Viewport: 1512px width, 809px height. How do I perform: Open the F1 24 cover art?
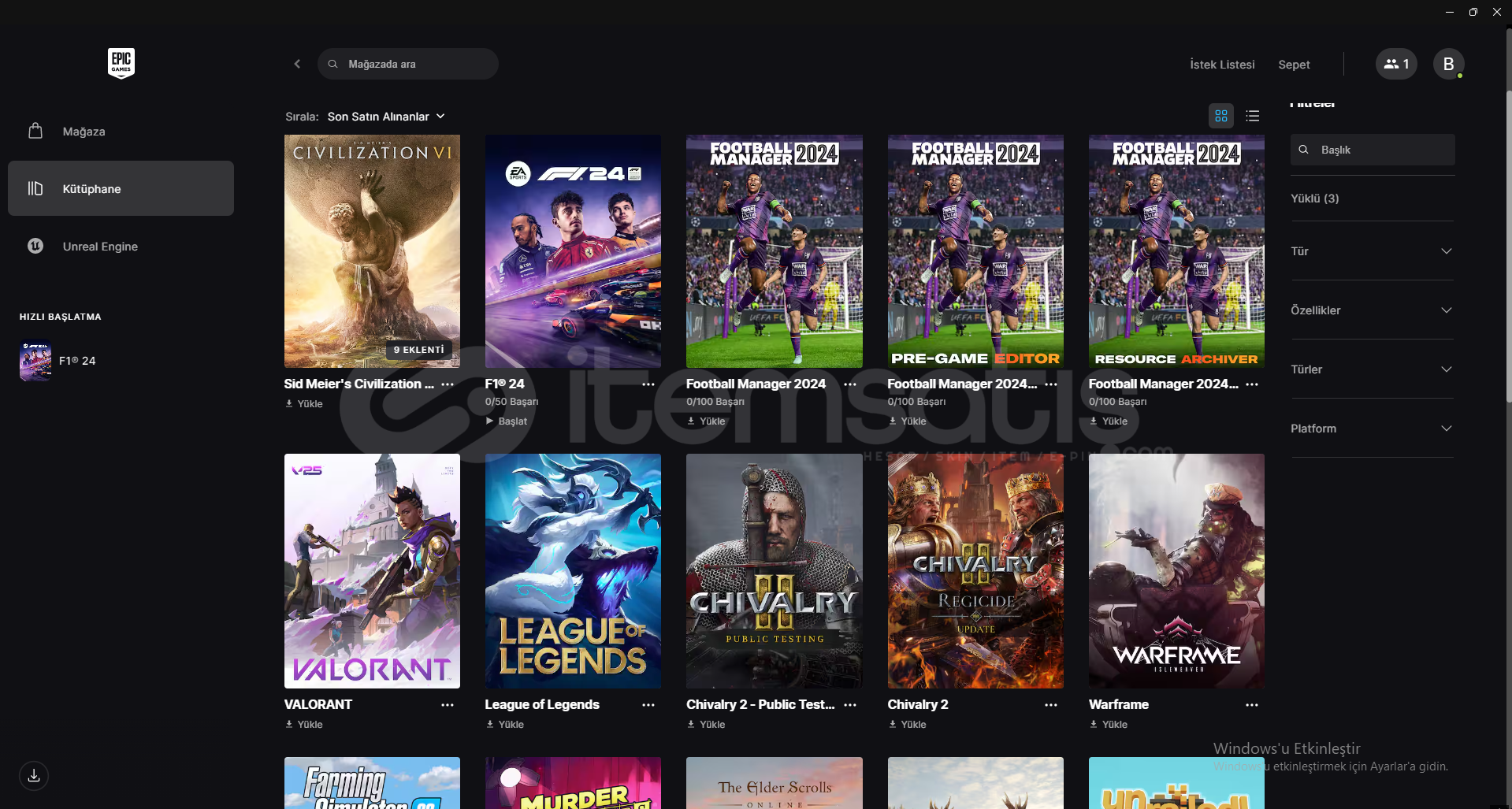pyautogui.click(x=573, y=251)
